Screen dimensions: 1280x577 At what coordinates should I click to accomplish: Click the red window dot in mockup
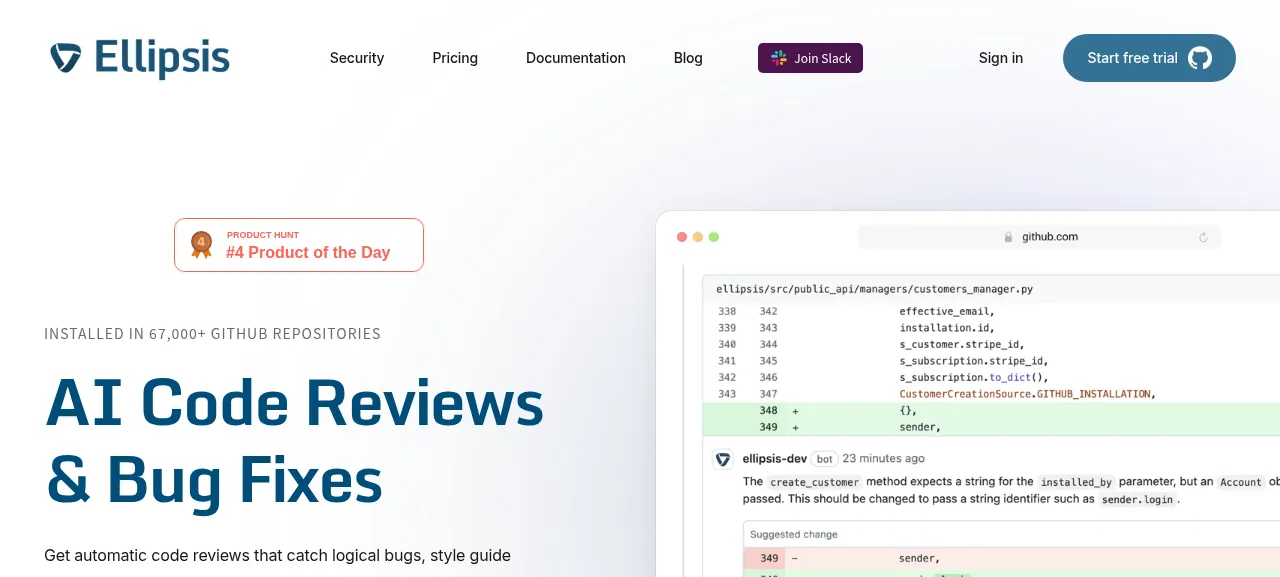coord(682,237)
